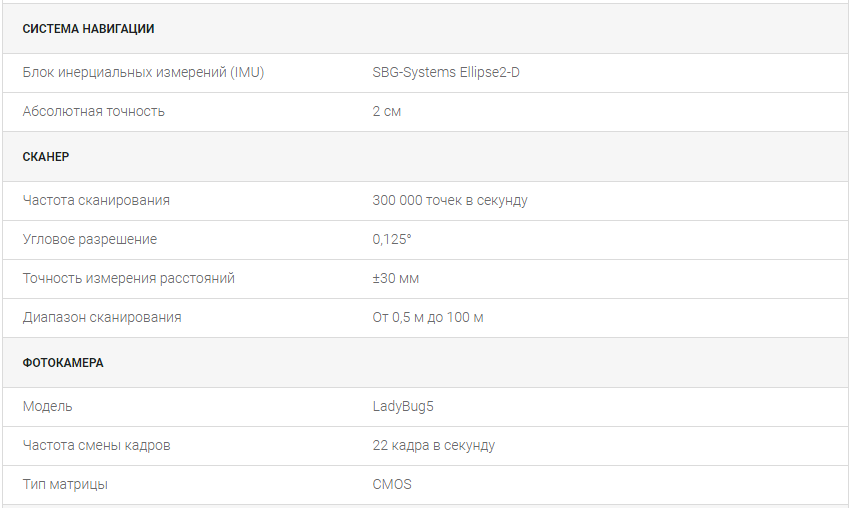The width and height of the screenshot is (851, 508).
Task: Click the 22 кадра в секунду value
Action: (x=434, y=446)
